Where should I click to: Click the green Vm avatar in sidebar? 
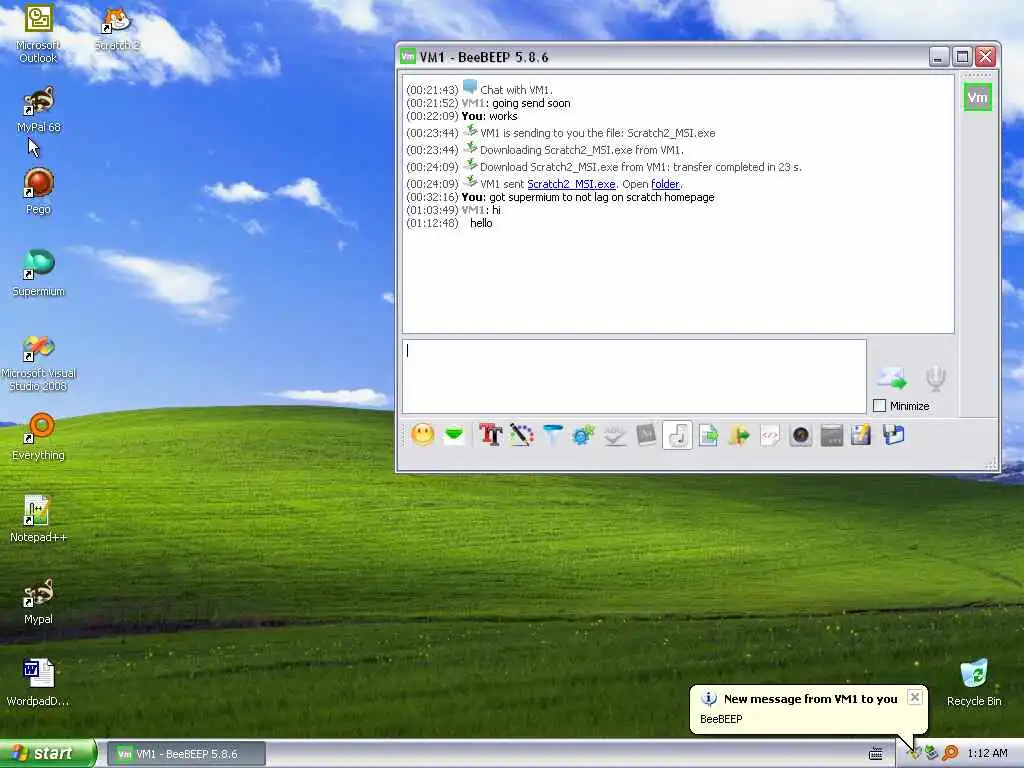[x=977, y=97]
